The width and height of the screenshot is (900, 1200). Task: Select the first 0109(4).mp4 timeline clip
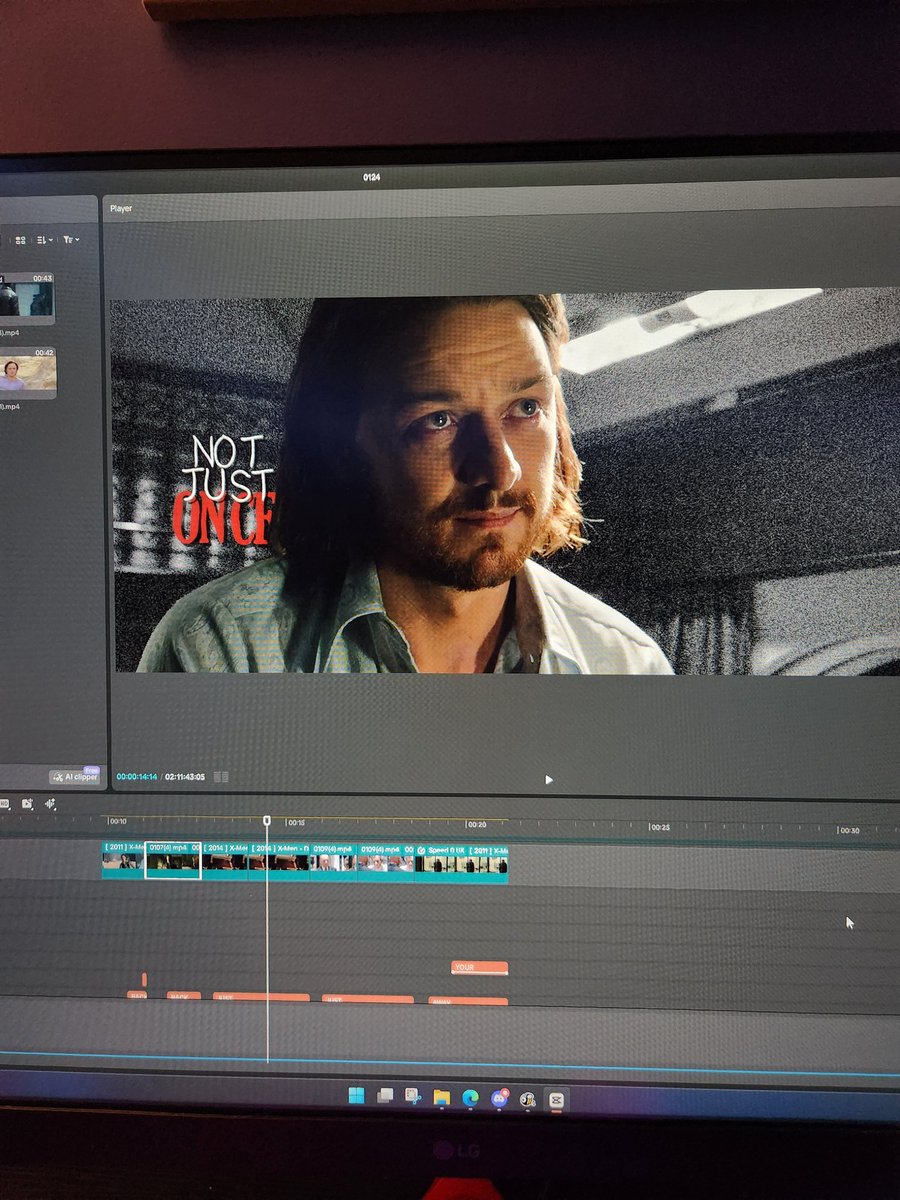(x=333, y=861)
